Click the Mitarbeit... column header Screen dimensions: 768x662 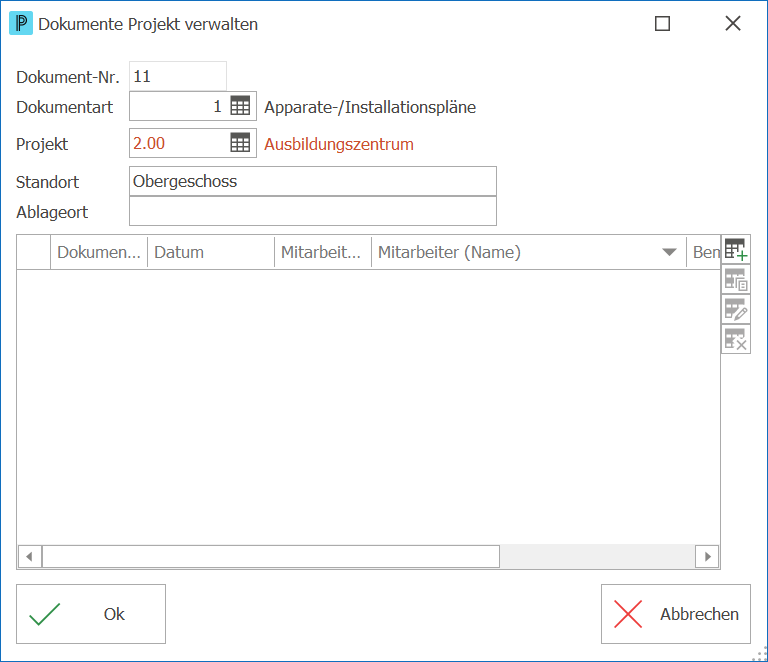click(323, 252)
